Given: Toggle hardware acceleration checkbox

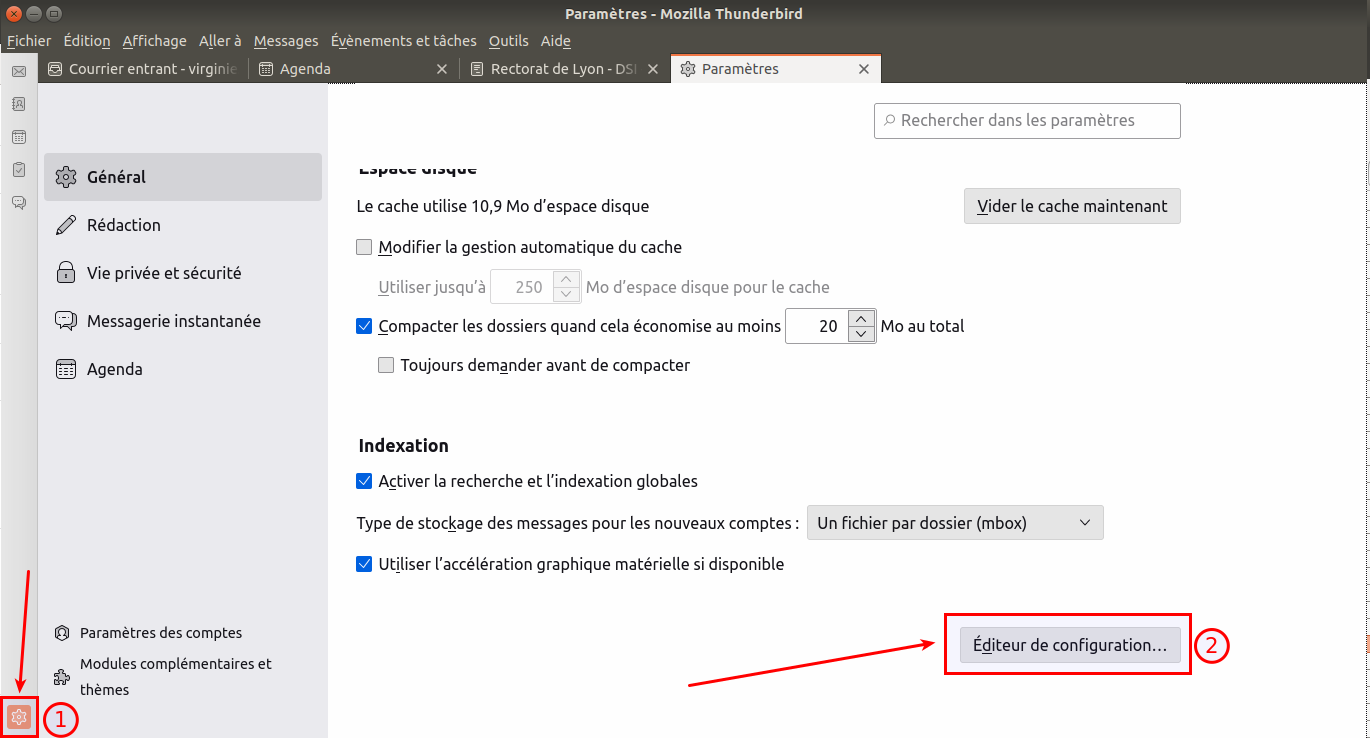Looking at the screenshot, I should click(x=364, y=564).
